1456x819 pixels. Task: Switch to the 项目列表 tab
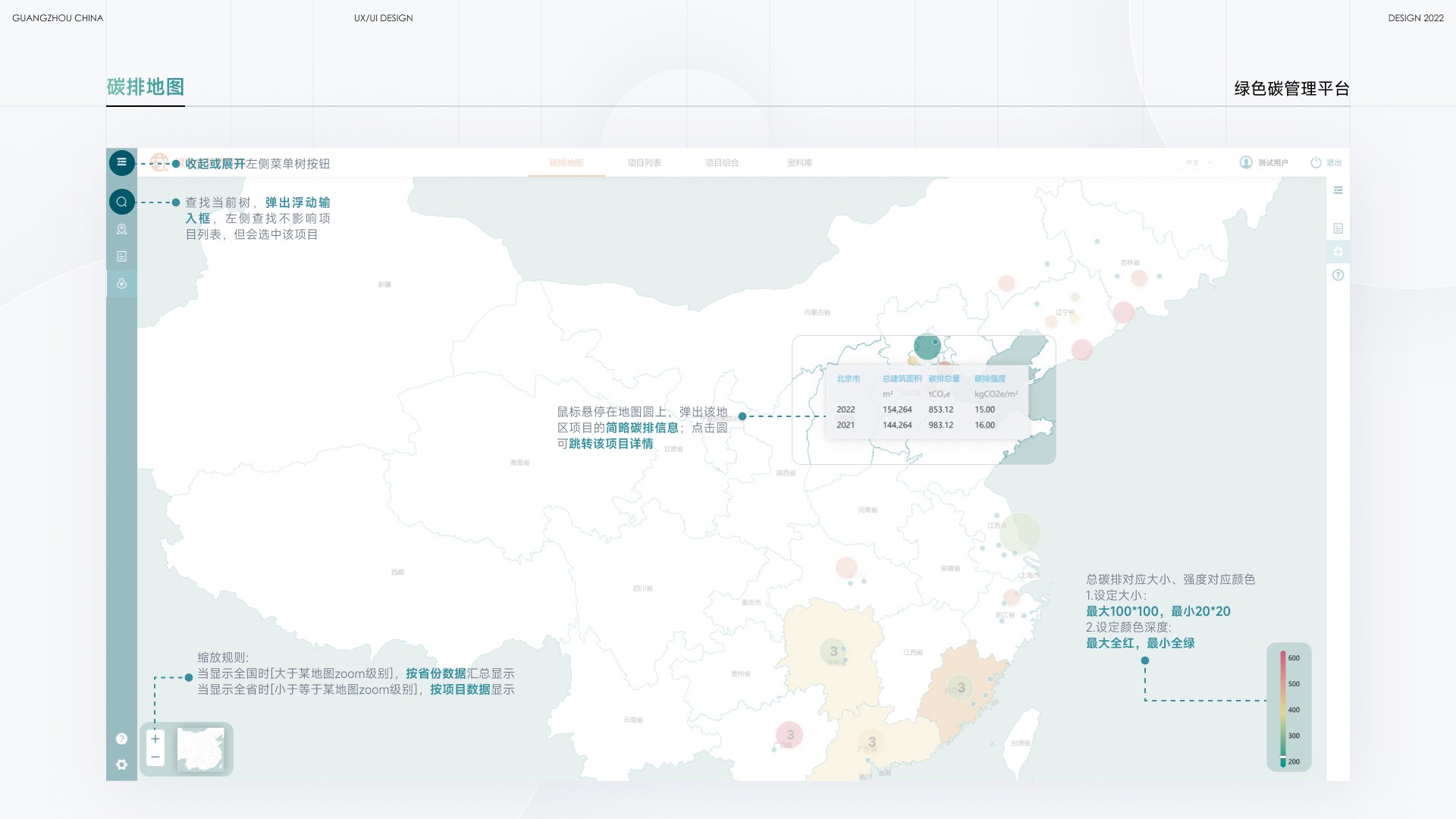pyautogui.click(x=644, y=162)
